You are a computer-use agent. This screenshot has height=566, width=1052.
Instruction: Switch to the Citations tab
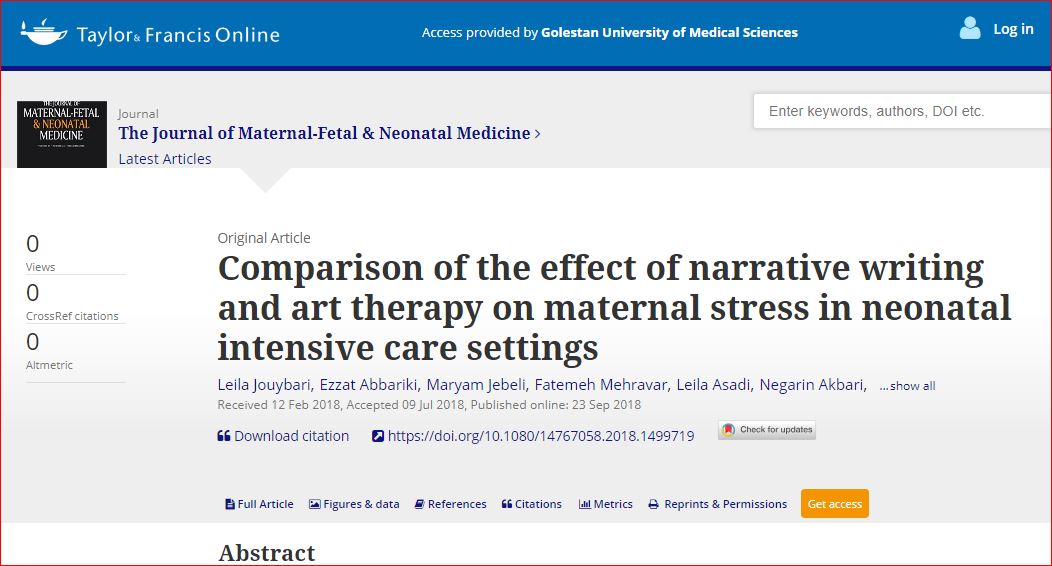532,504
